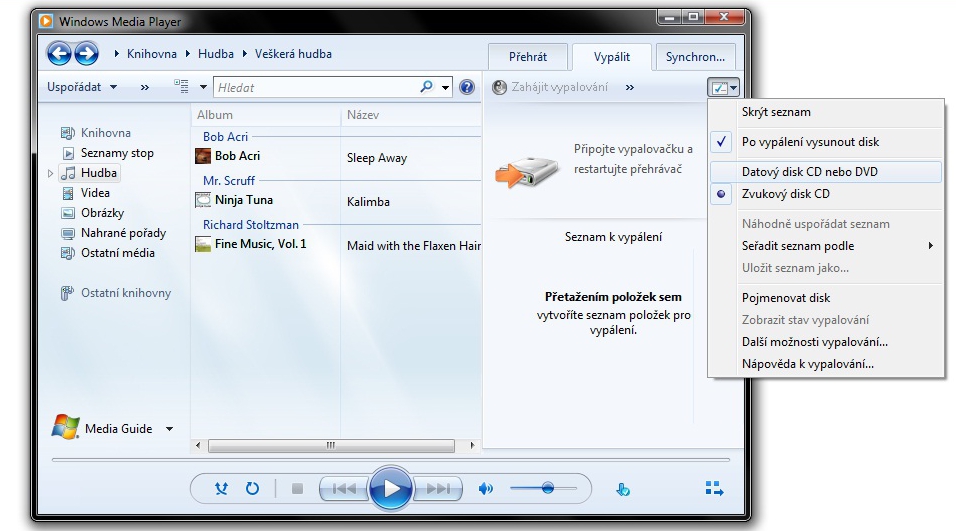Click the Seznamy stop playlist icon
Image resolution: width=956 pixels, height=531 pixels.
pyautogui.click(x=68, y=153)
